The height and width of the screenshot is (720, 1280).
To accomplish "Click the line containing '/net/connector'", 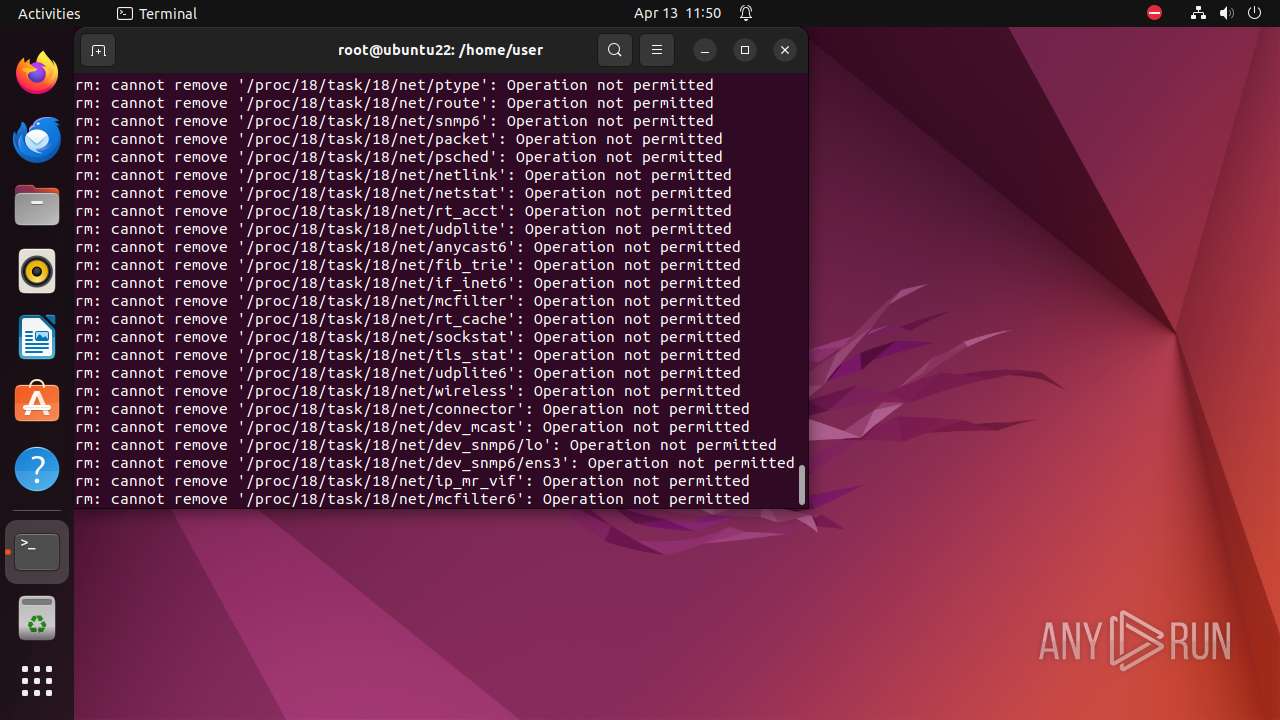I will [412, 409].
